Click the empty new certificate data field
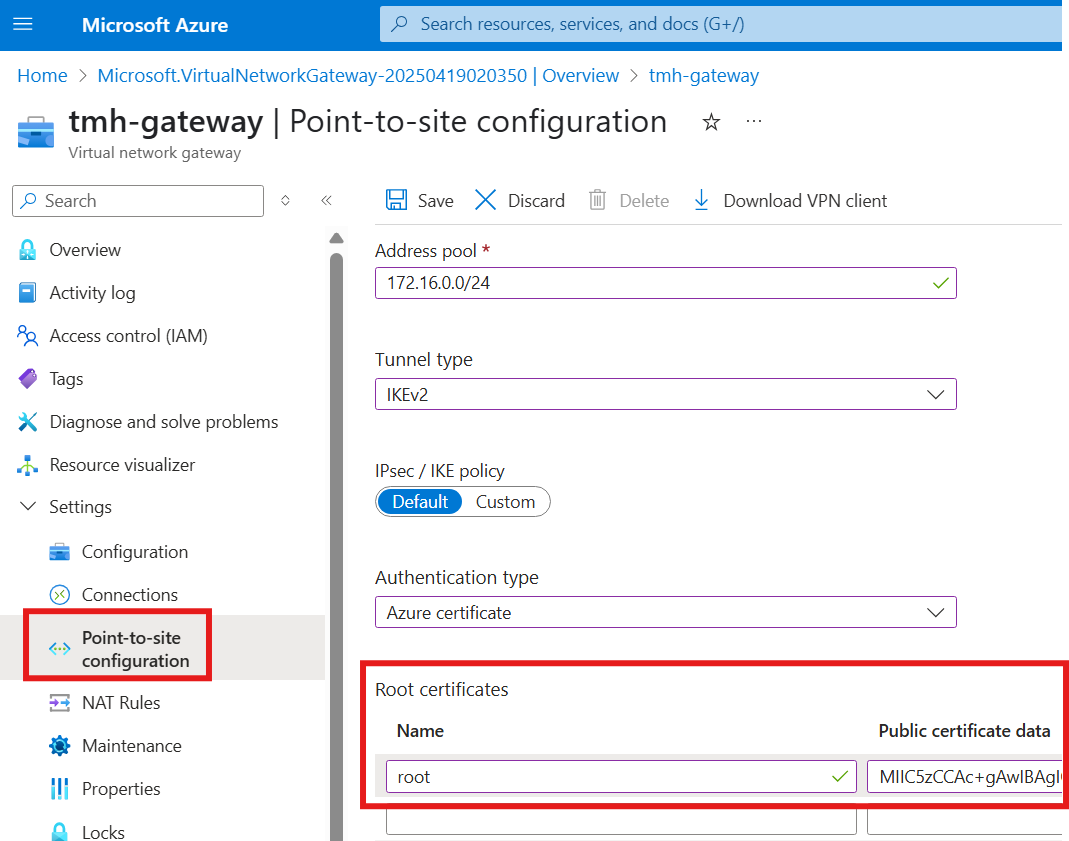 click(967, 822)
